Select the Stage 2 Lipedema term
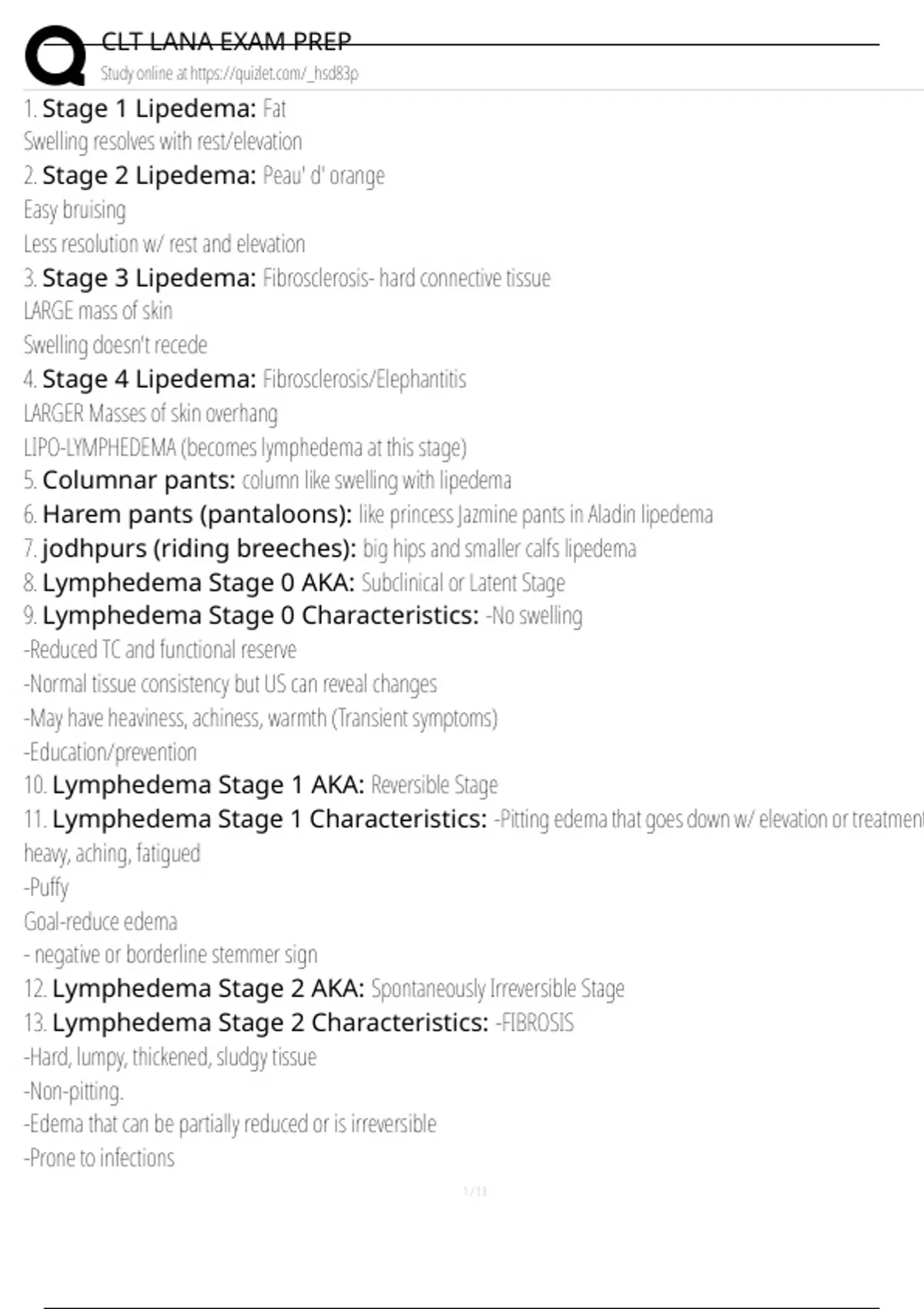The width and height of the screenshot is (924, 1309). (x=149, y=176)
